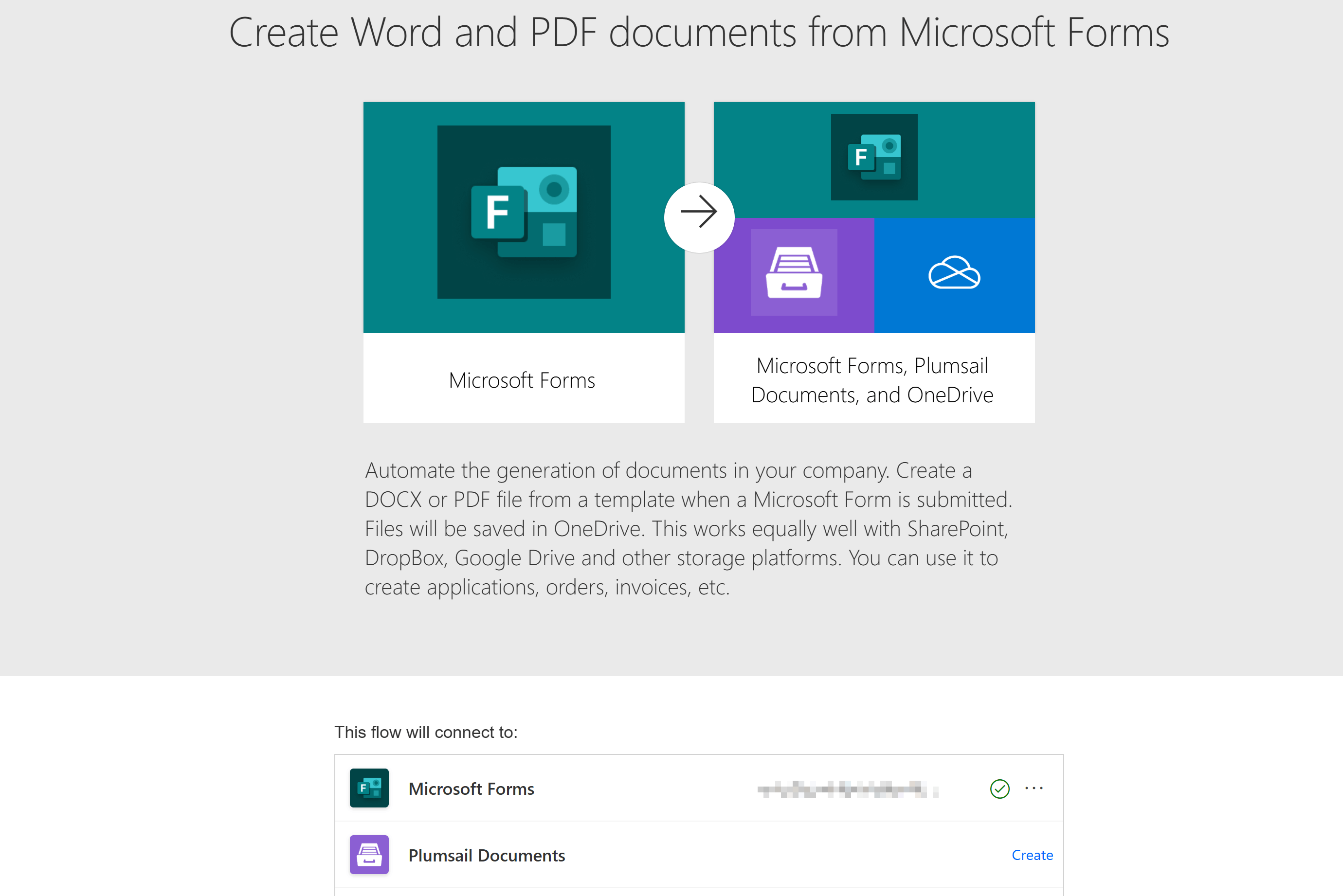Click the arrow circle between the cards
Image resolution: width=1343 pixels, height=896 pixels.
(699, 217)
